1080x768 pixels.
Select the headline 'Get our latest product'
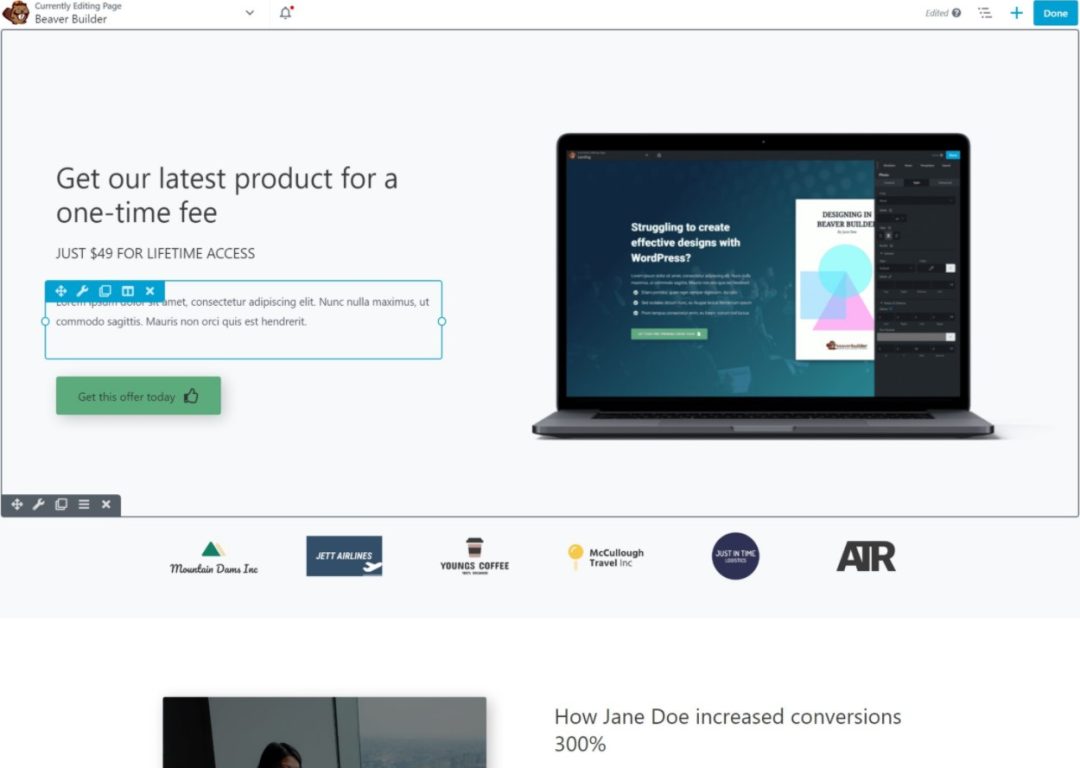[x=227, y=195]
